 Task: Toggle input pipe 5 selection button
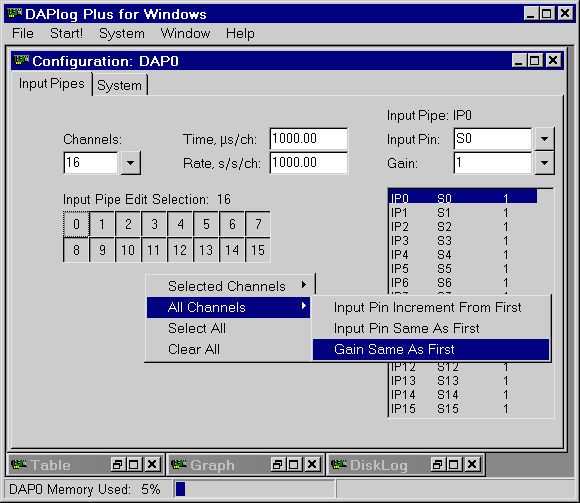coord(206,224)
